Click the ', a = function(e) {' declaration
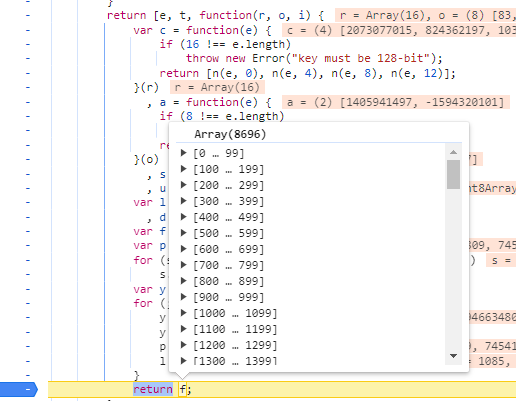 (x=209, y=102)
